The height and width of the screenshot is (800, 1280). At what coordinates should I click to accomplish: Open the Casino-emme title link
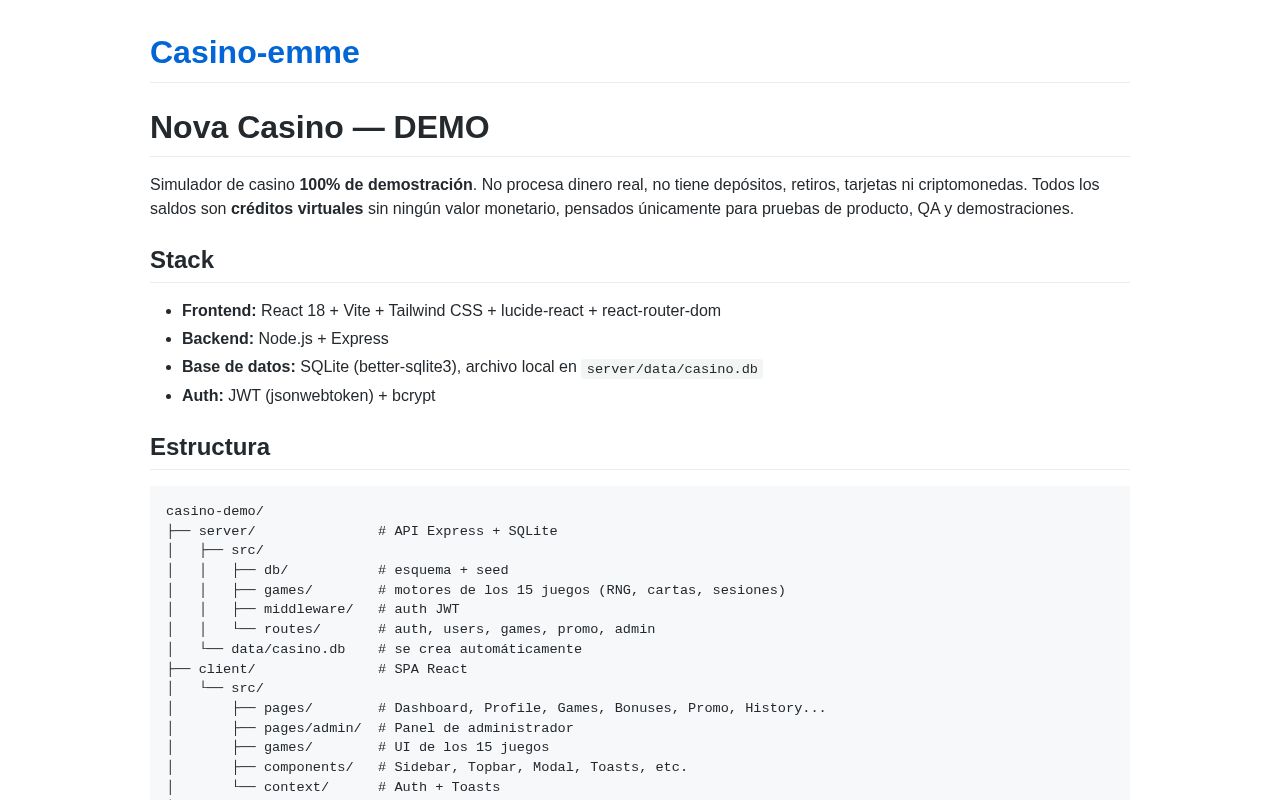coord(254,52)
